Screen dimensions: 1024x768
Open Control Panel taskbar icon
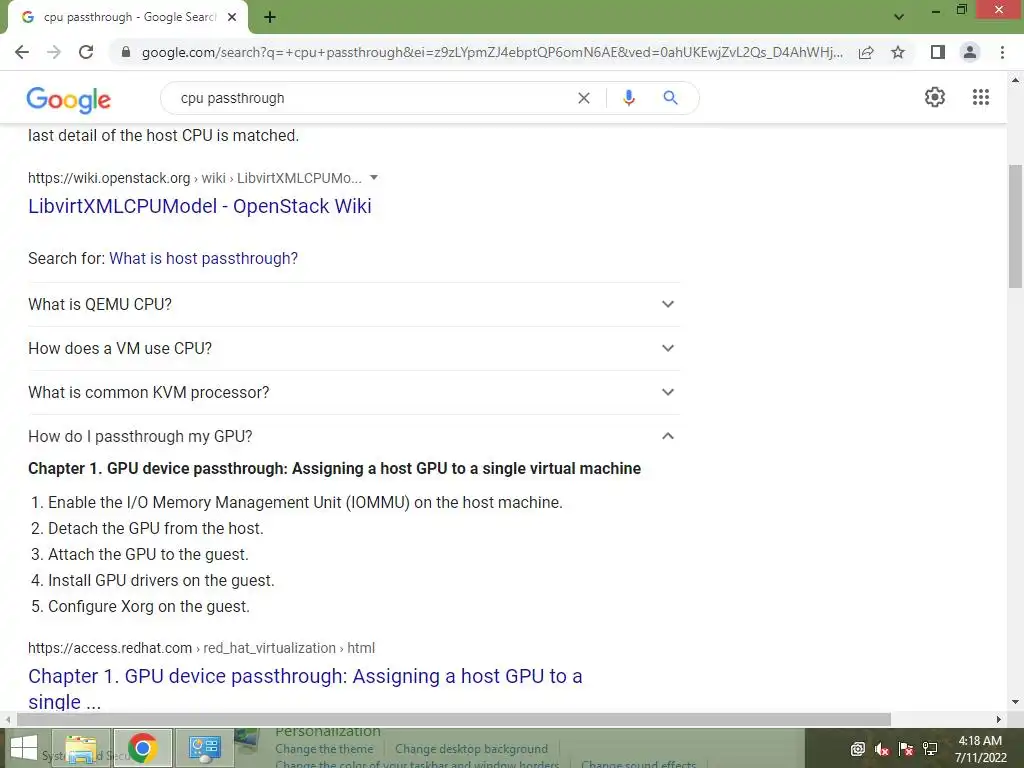204,748
